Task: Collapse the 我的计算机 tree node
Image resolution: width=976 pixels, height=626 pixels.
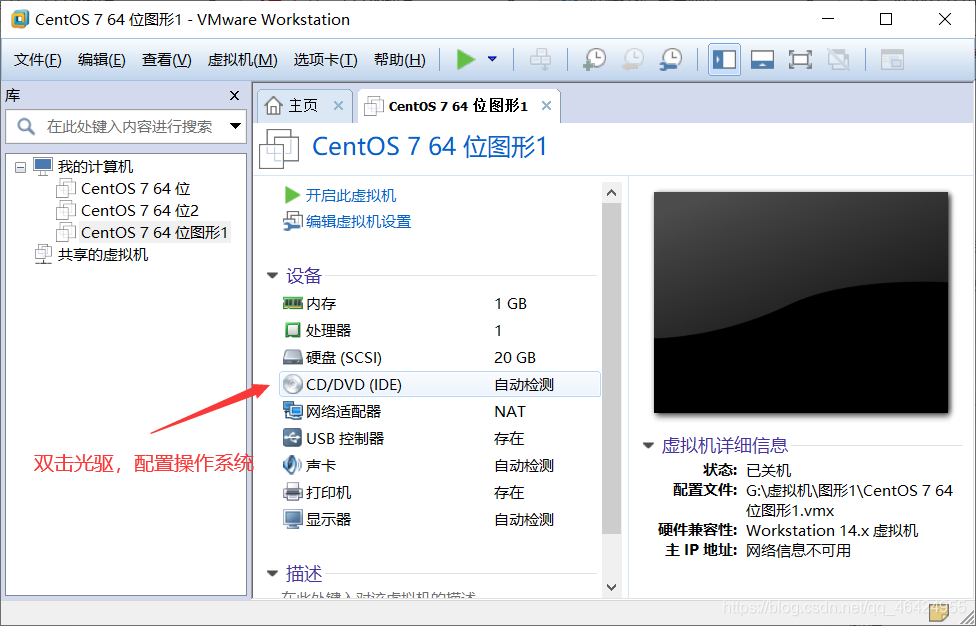Action: 21,167
